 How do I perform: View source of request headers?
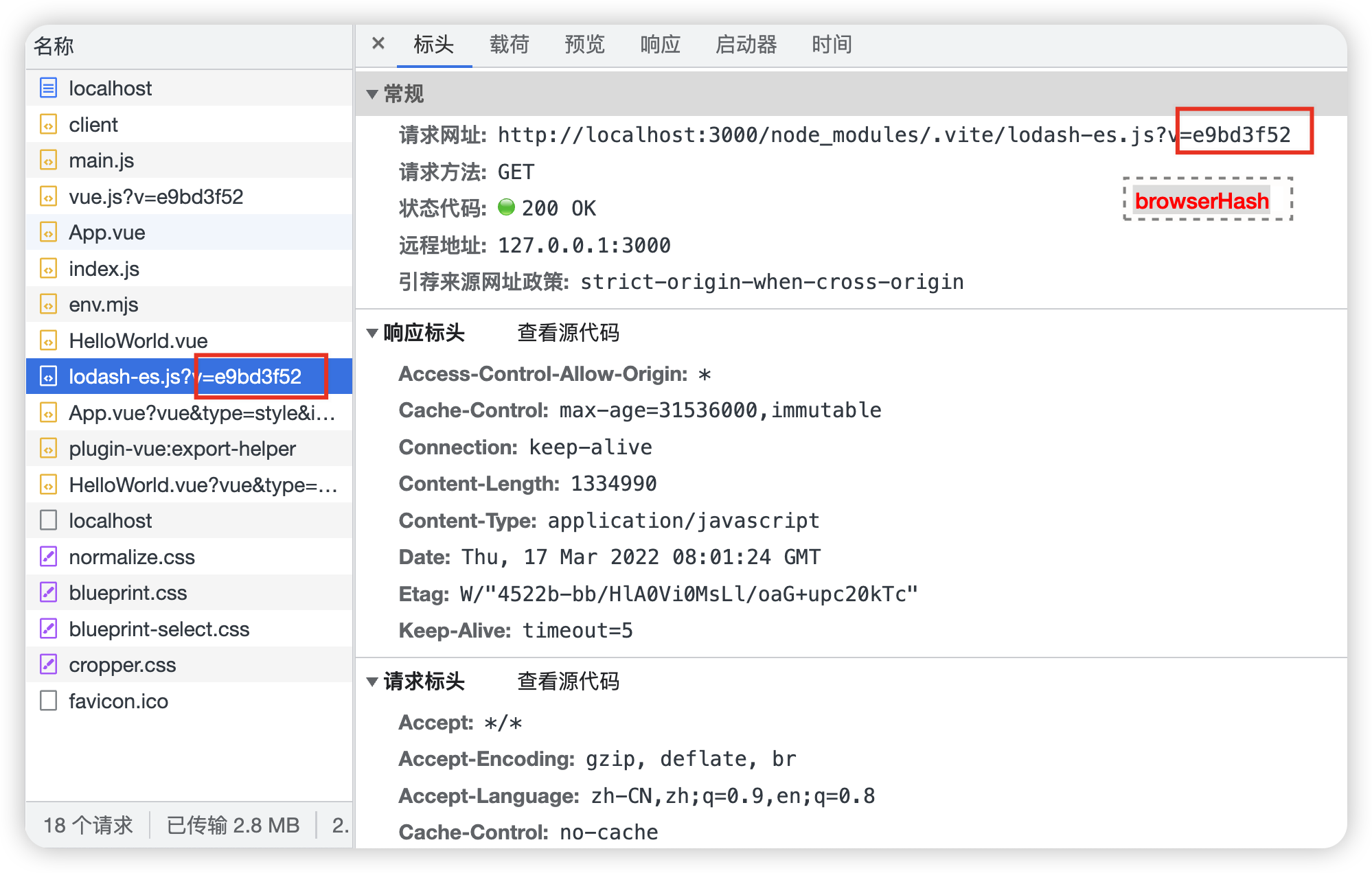coord(568,682)
